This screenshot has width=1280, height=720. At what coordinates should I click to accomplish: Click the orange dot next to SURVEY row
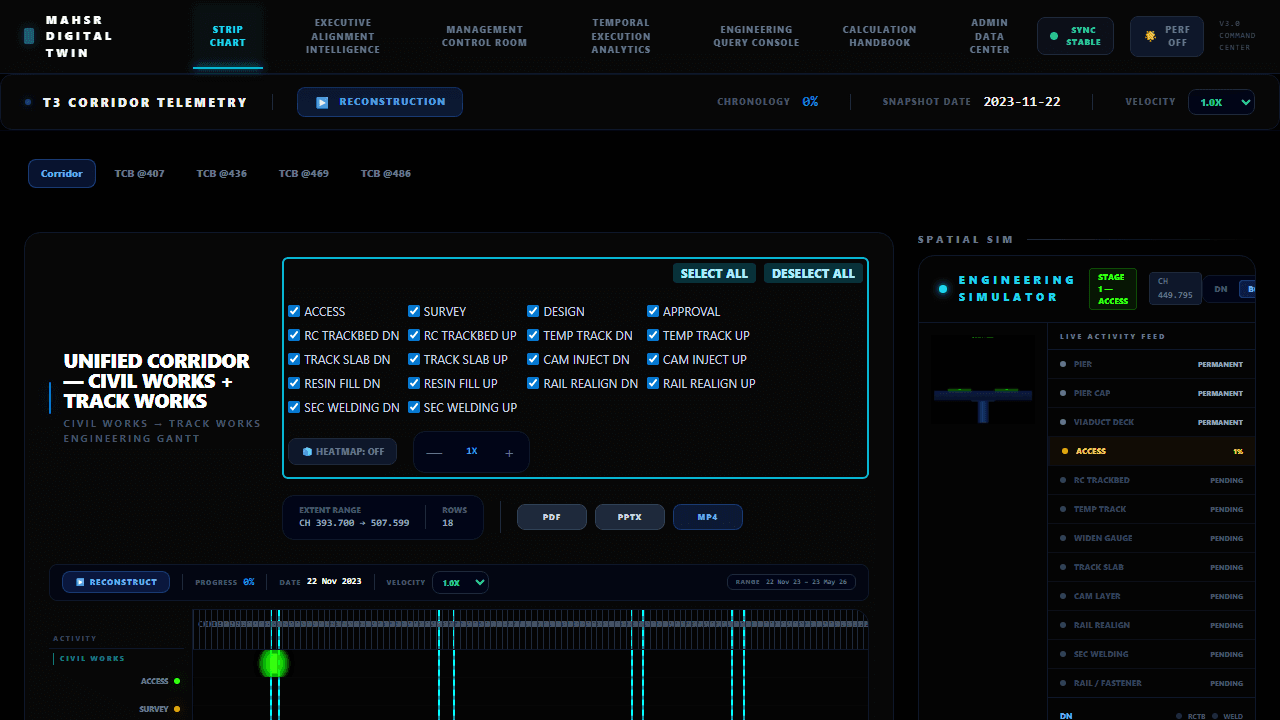[x=177, y=709]
